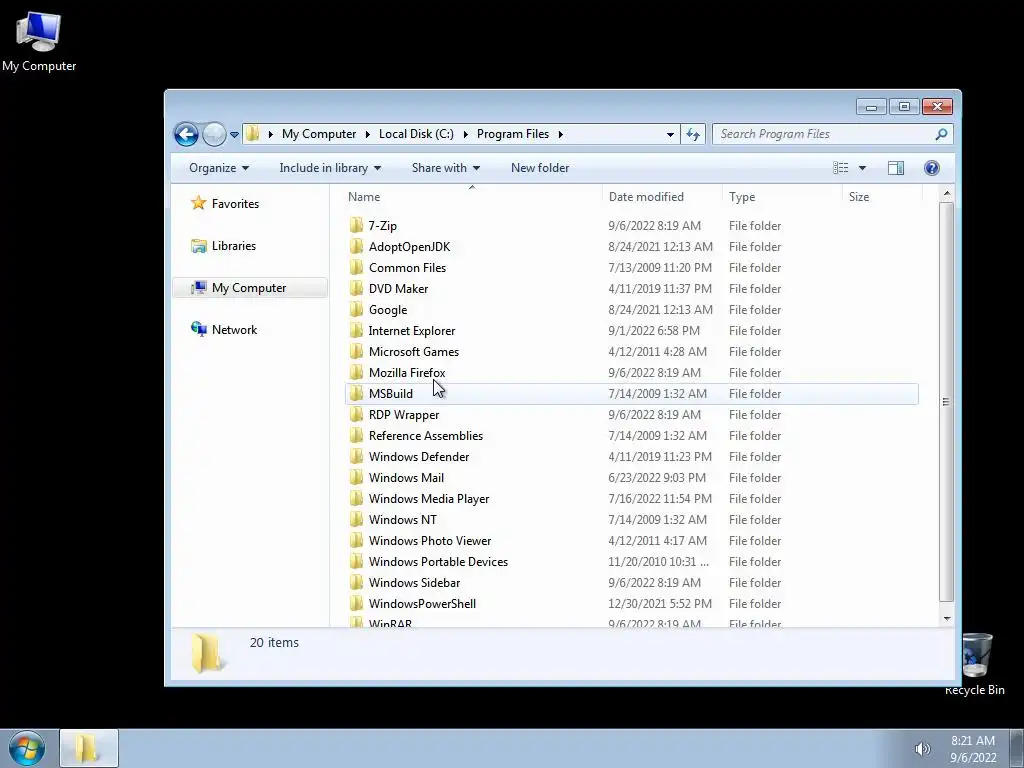Expand arrow after Local Disk (C:) breadcrumb
This screenshot has width=1024, height=768.
click(x=465, y=134)
